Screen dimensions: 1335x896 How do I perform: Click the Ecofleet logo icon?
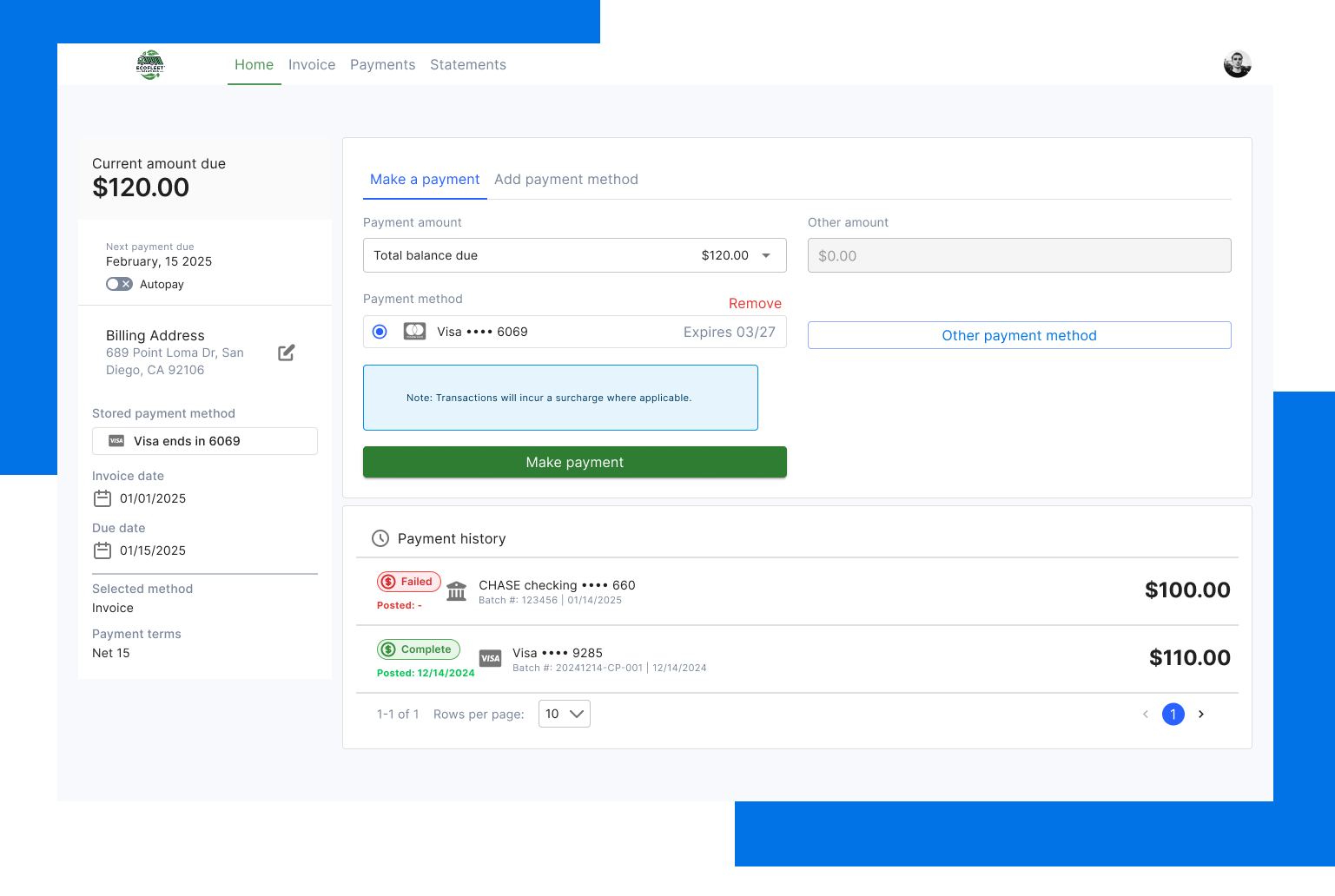pyautogui.click(x=150, y=65)
